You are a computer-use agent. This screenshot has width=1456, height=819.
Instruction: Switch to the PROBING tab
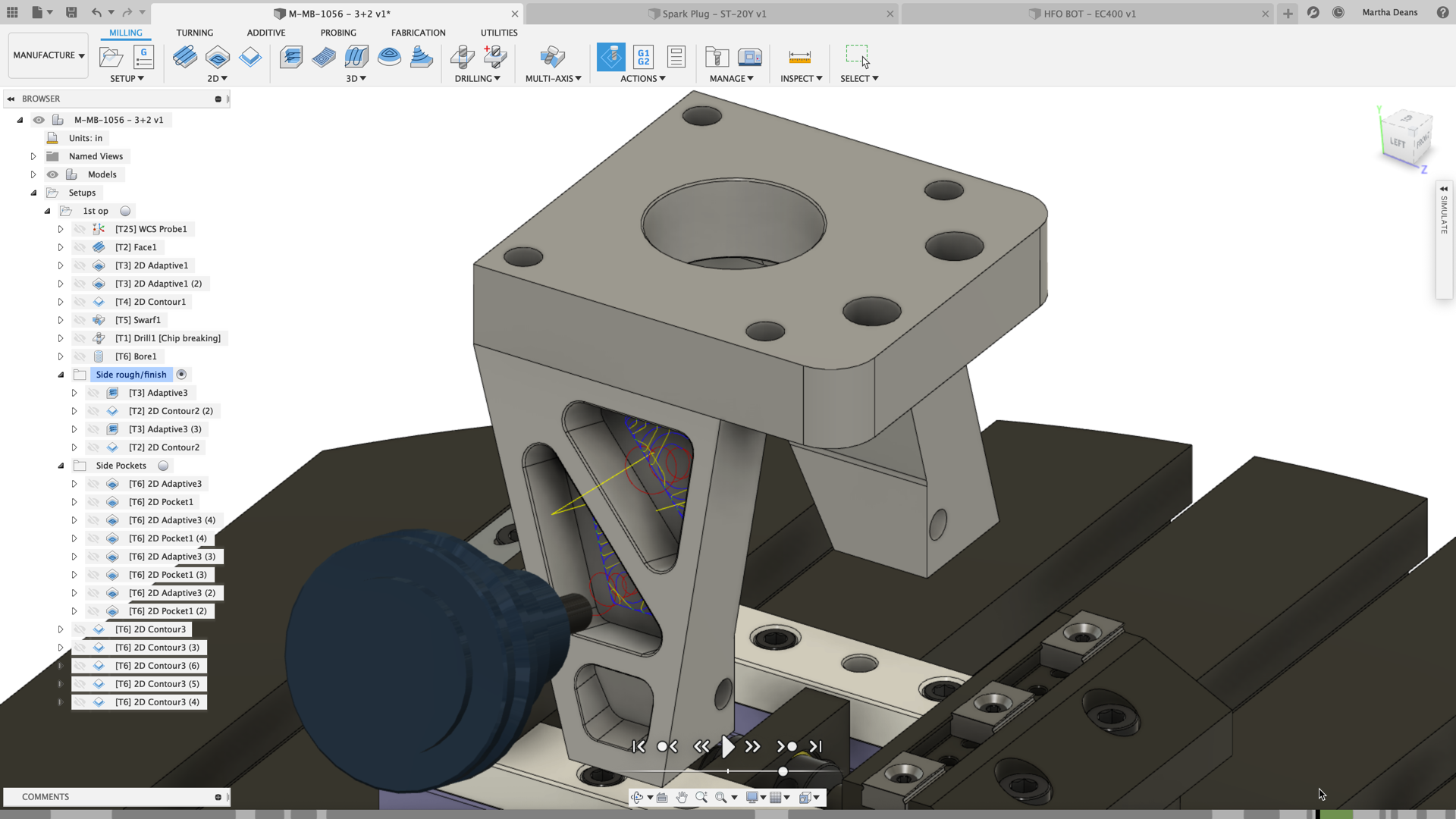pyautogui.click(x=337, y=33)
